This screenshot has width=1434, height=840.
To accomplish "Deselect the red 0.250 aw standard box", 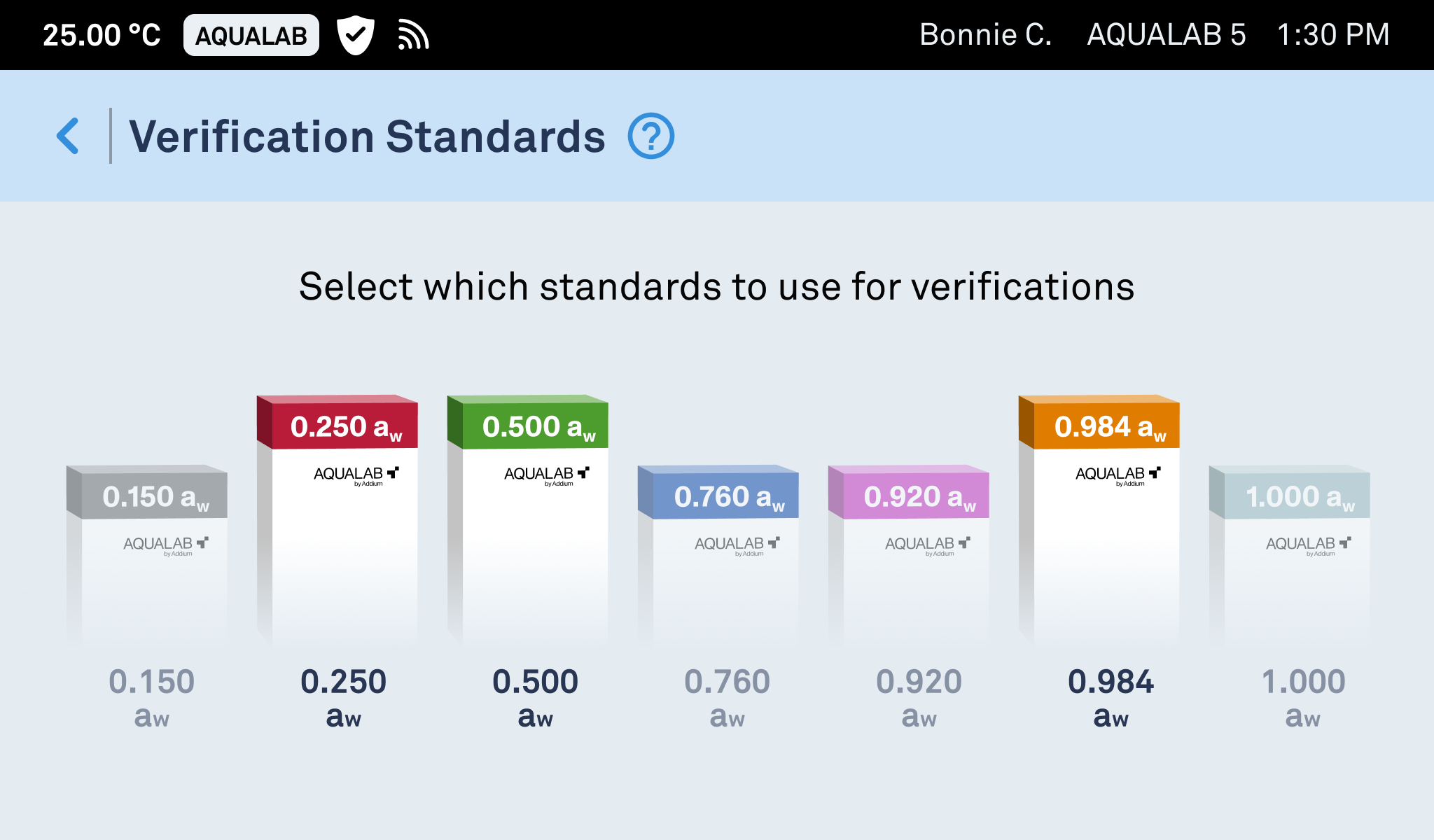I will click(337, 519).
